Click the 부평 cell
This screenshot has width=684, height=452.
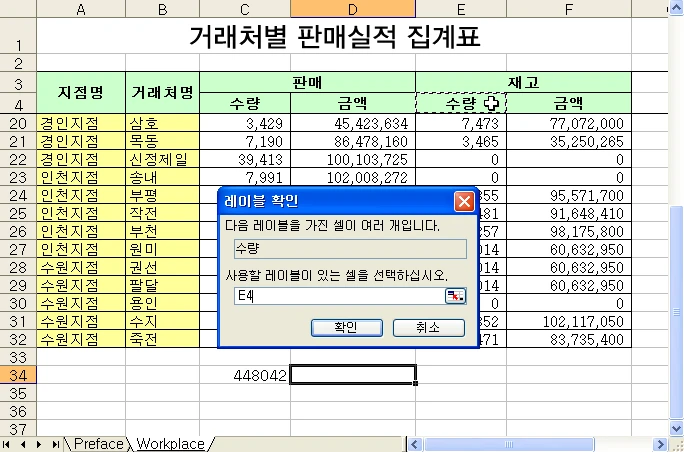tap(163, 195)
